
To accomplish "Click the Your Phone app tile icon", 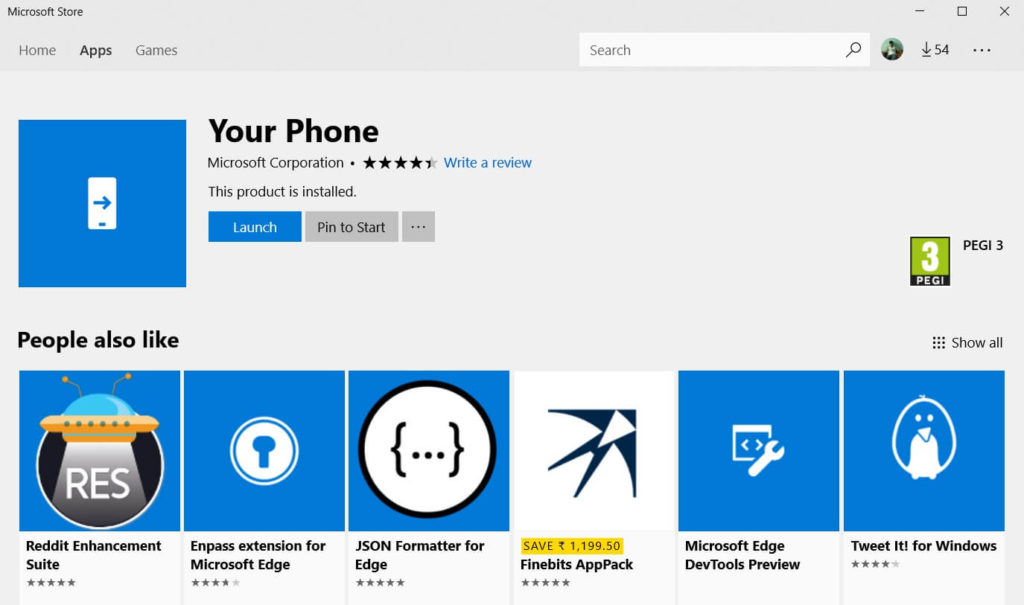I will pos(102,204).
